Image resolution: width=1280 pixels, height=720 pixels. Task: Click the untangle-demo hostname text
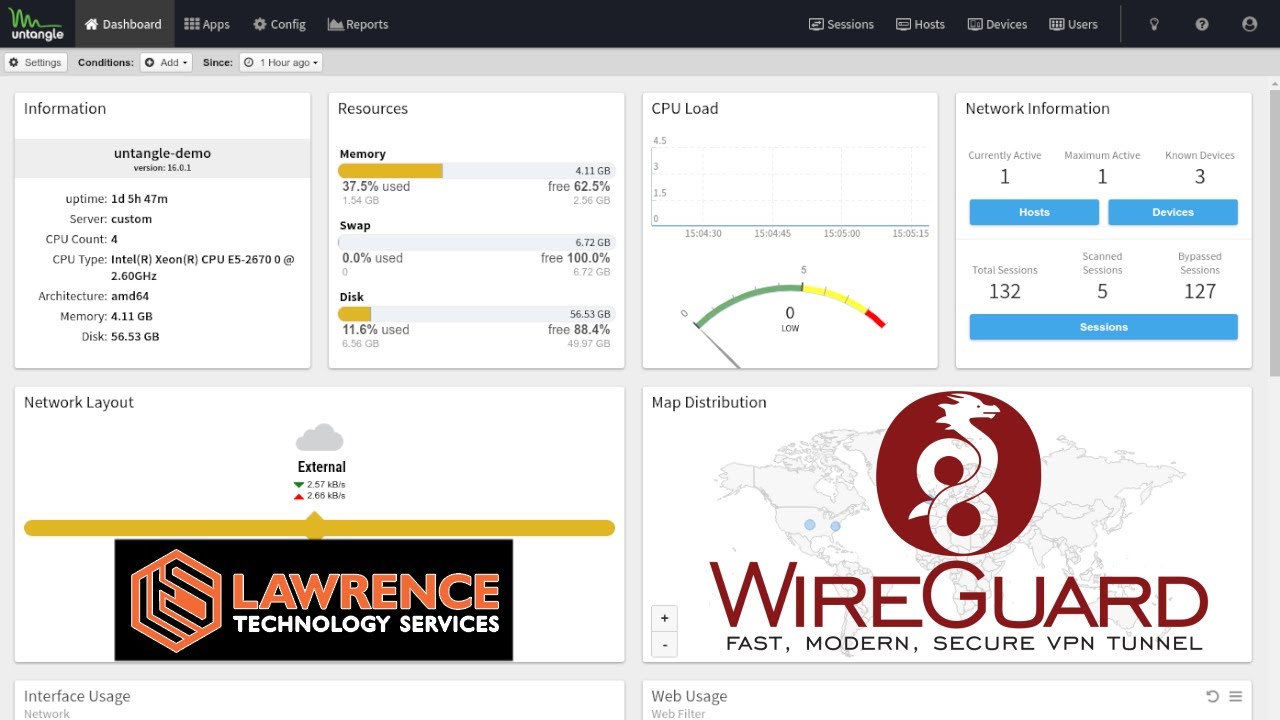(x=162, y=153)
